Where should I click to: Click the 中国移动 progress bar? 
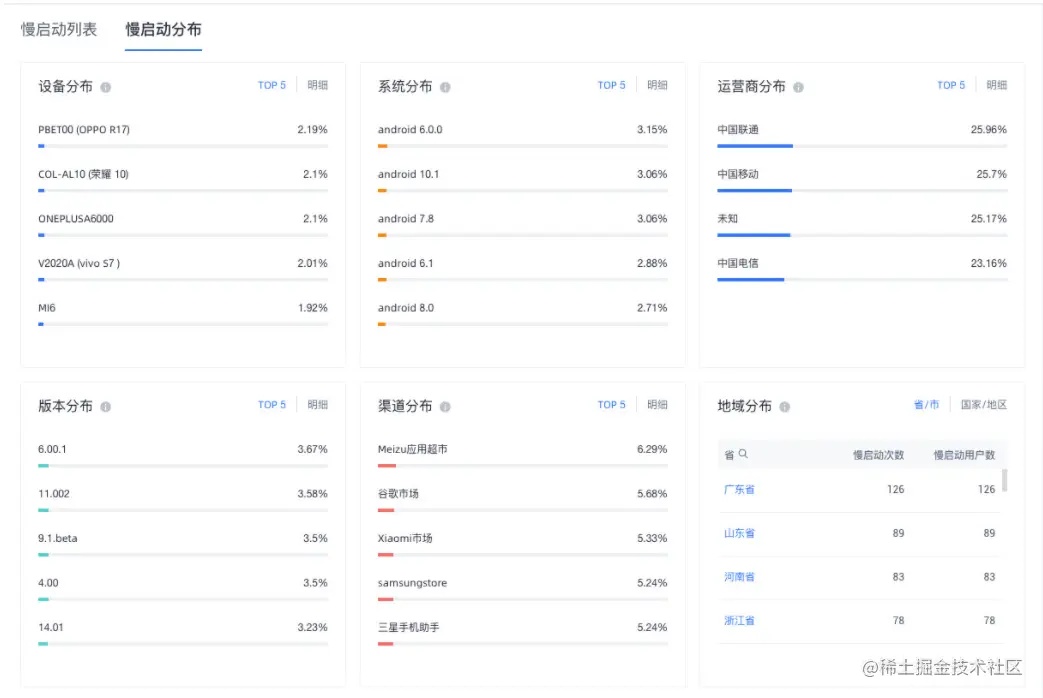click(x=862, y=190)
